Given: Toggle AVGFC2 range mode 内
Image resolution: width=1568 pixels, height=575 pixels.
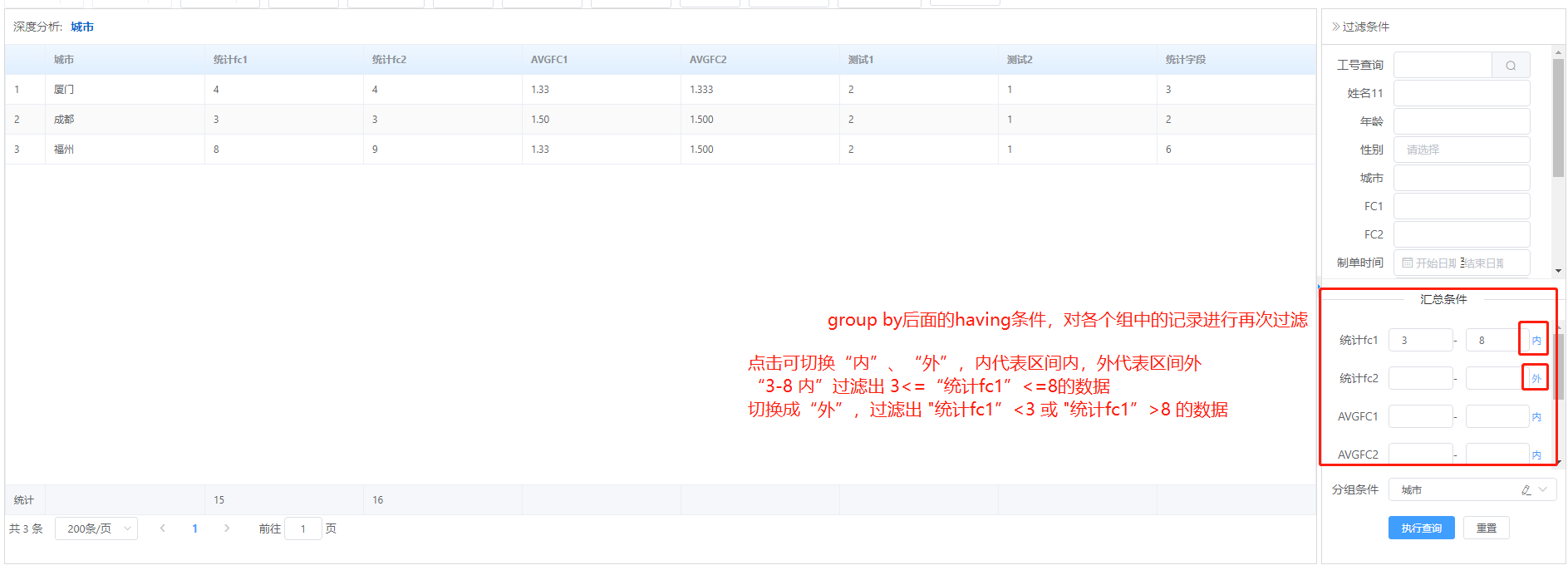Looking at the screenshot, I should tap(1536, 455).
